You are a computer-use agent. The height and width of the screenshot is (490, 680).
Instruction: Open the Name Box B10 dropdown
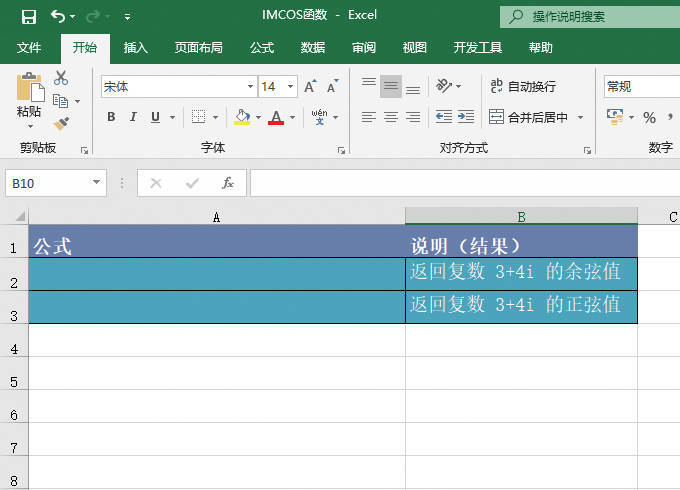97,183
